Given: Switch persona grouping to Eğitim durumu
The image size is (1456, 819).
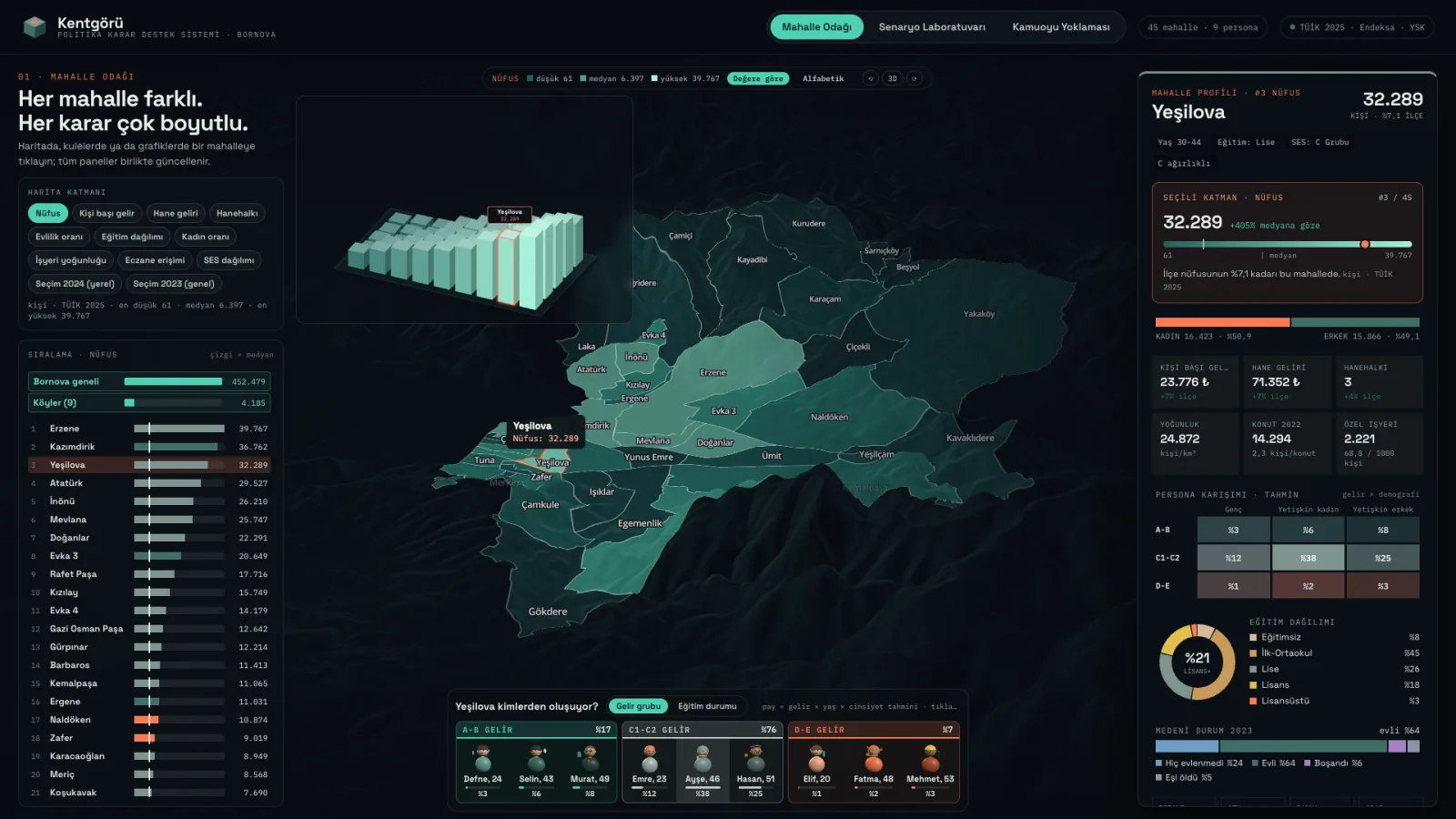Looking at the screenshot, I should tap(707, 706).
